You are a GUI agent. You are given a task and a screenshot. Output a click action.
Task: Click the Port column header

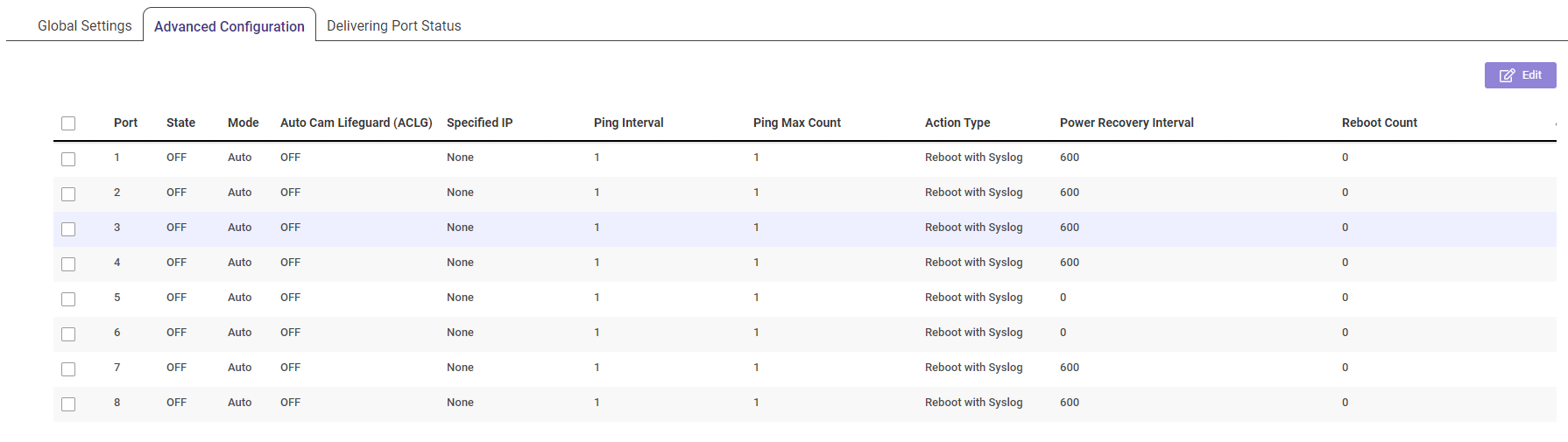[x=125, y=123]
